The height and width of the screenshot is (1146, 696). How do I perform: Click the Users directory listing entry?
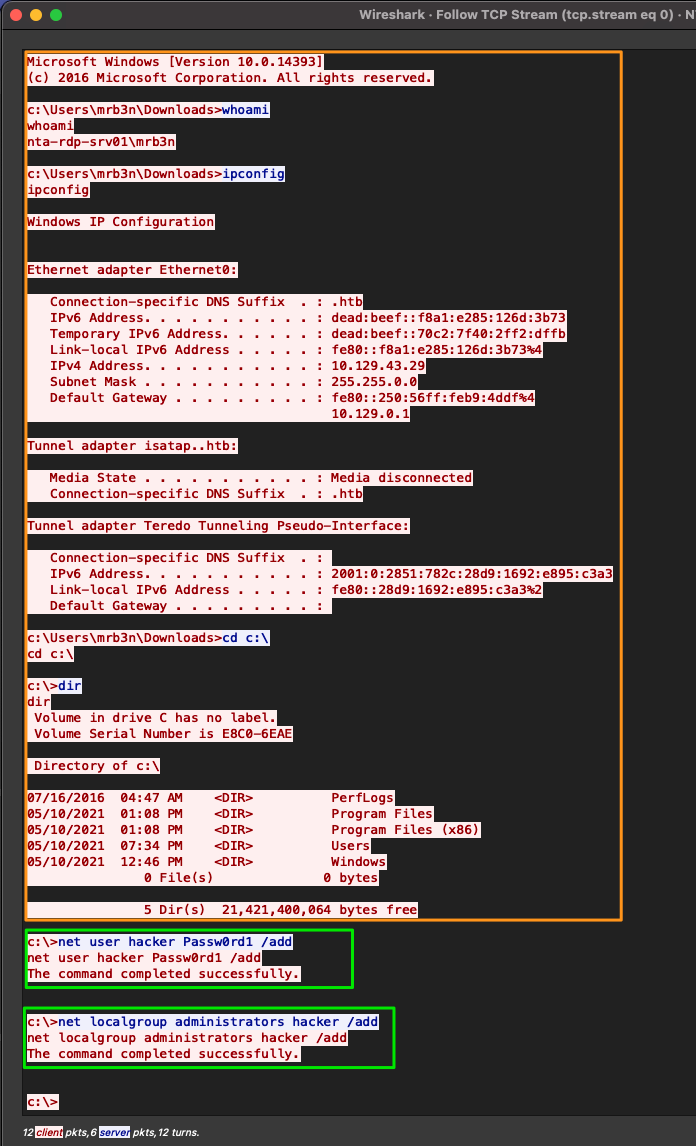coord(350,846)
